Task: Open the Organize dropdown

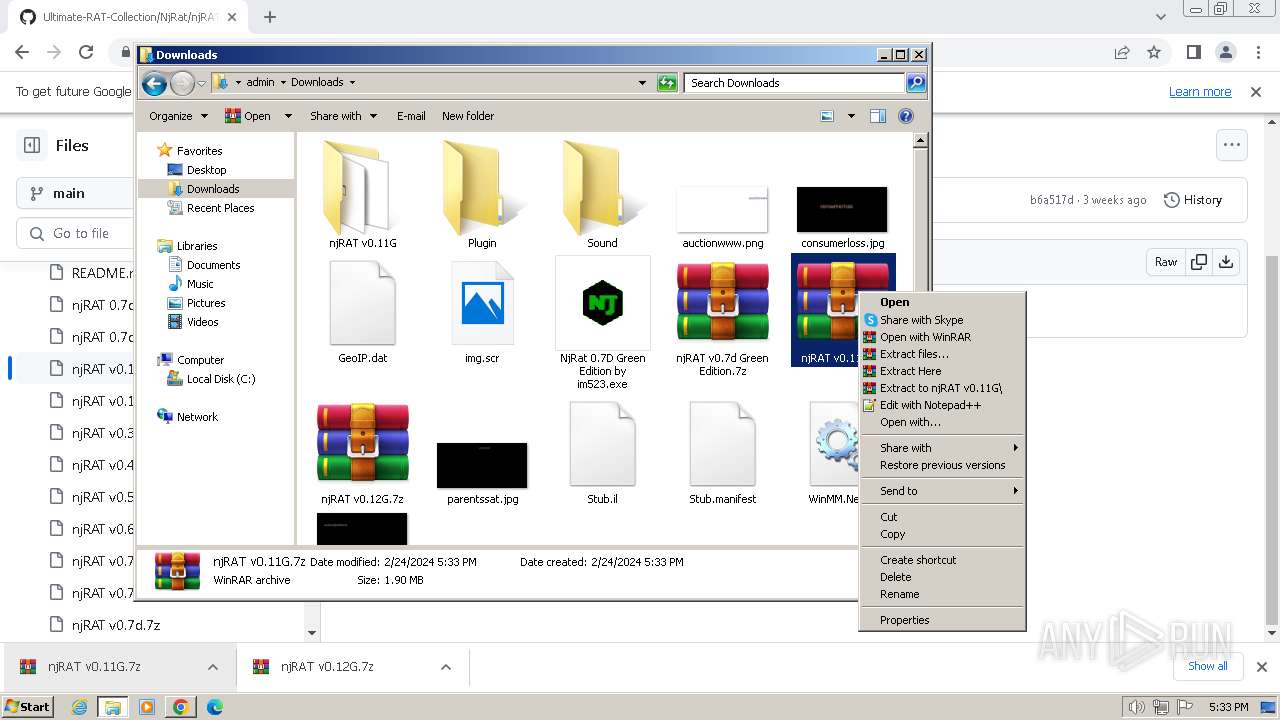Action: tap(178, 116)
